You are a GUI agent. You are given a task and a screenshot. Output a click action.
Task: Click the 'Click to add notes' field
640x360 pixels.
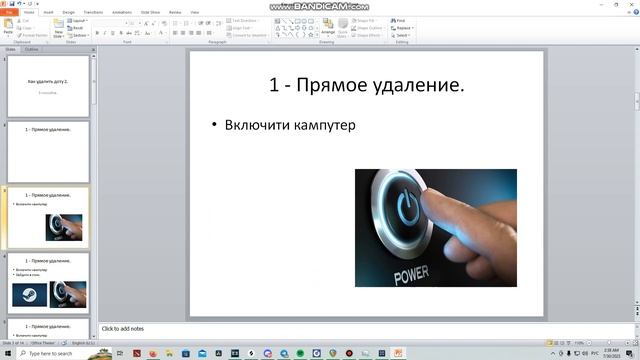click(367, 330)
